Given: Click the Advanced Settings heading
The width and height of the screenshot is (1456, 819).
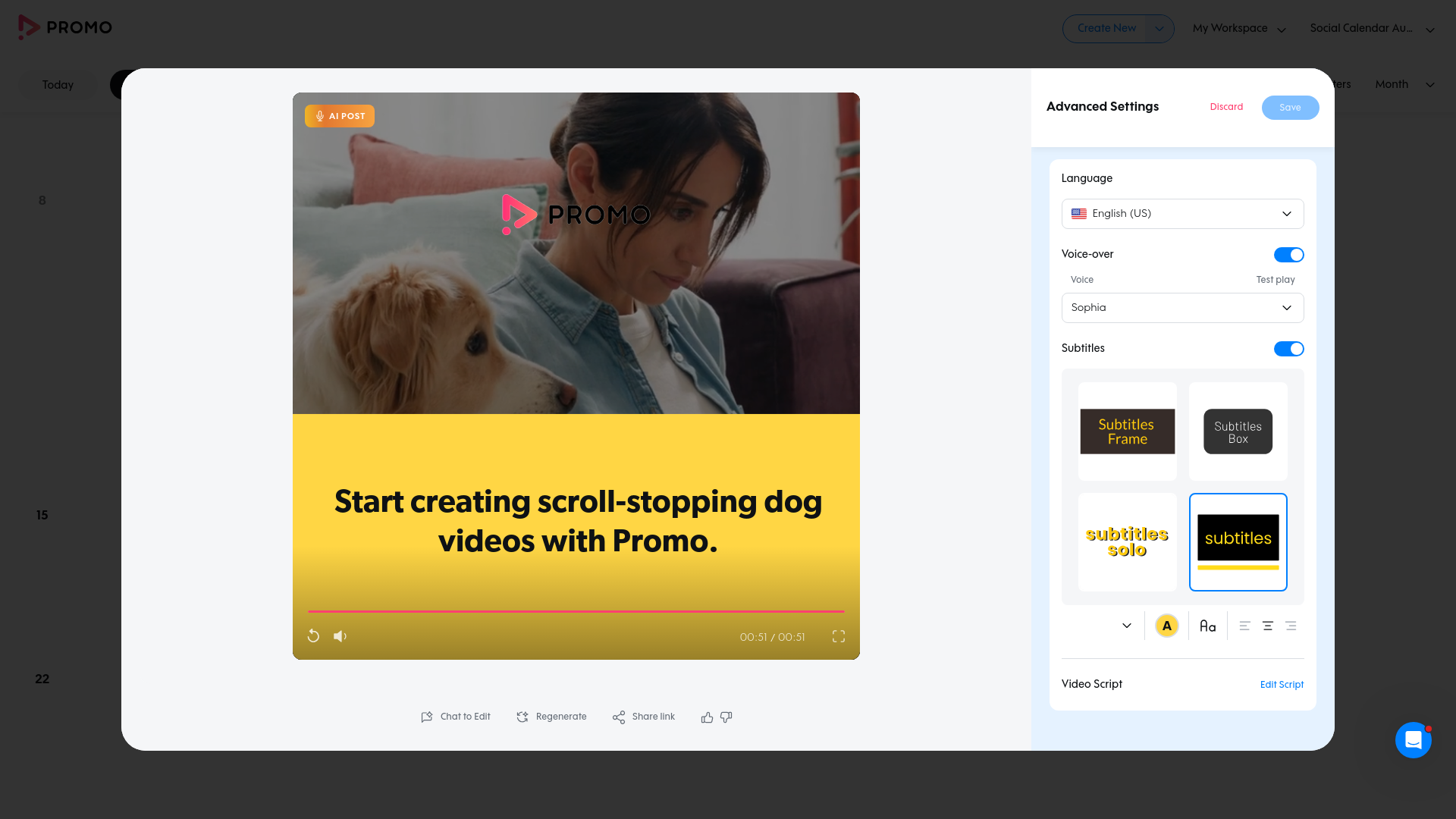Looking at the screenshot, I should (x=1103, y=107).
